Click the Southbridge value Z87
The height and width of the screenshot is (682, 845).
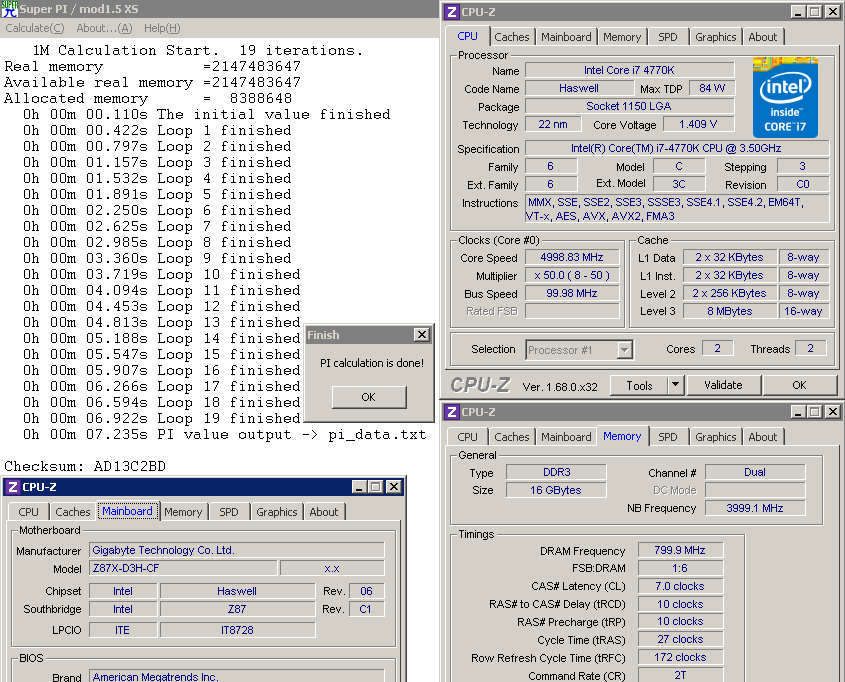pyautogui.click(x=237, y=609)
